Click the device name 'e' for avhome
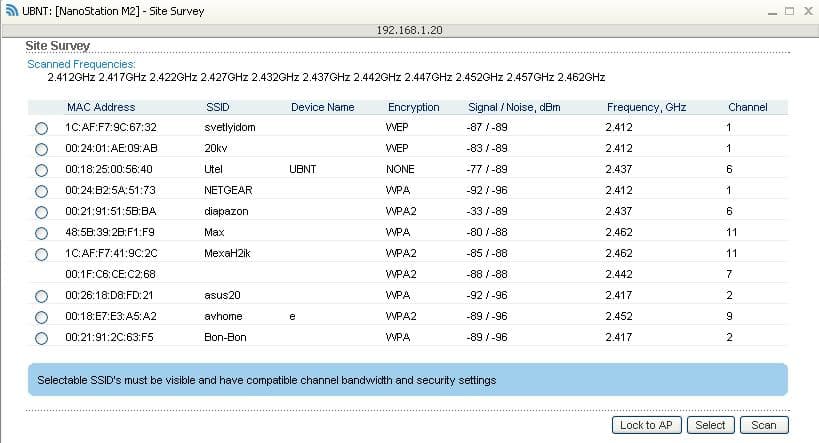Image resolution: width=819 pixels, height=443 pixels. pyautogui.click(x=292, y=317)
